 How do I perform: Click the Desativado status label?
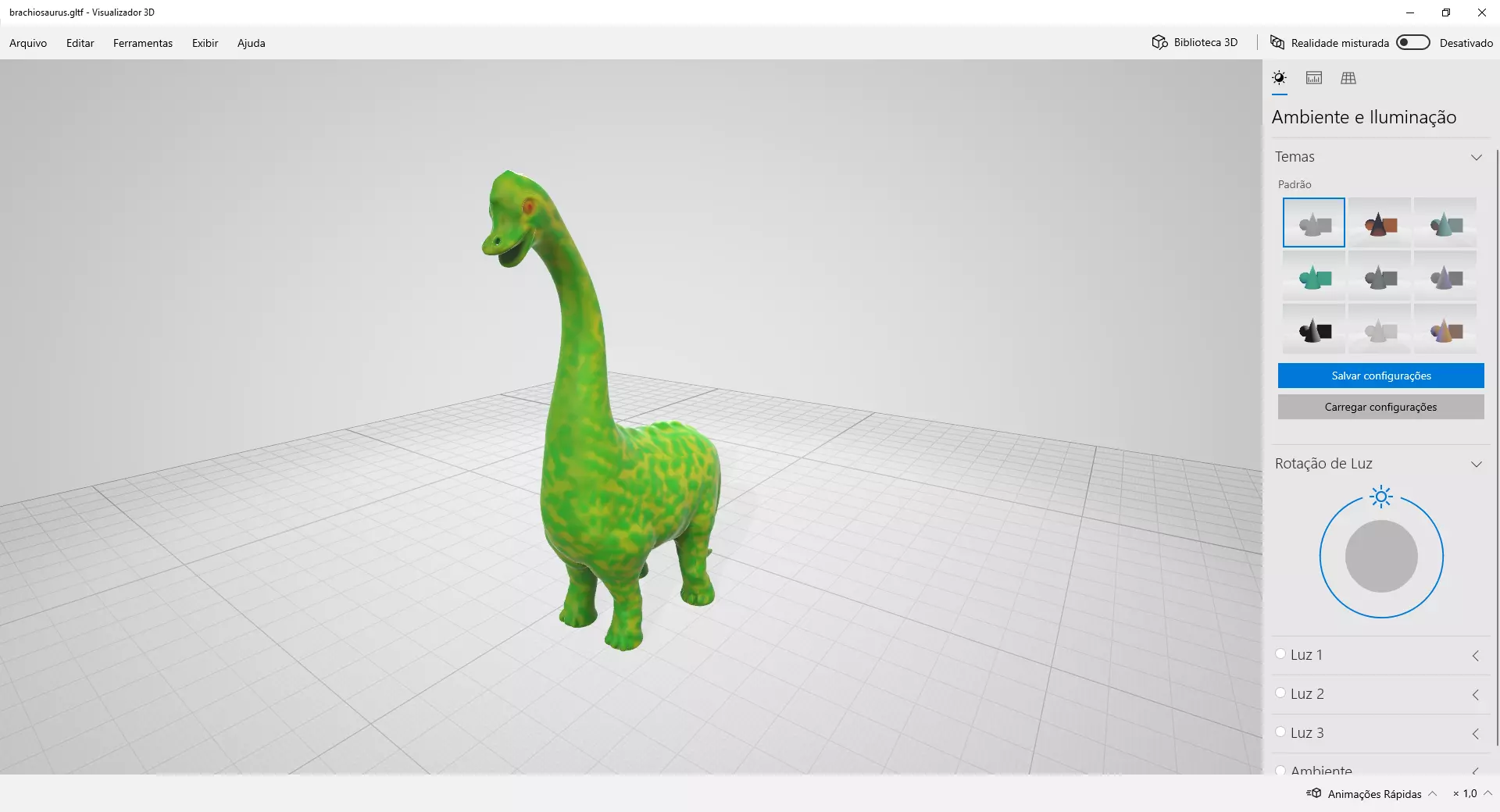[x=1466, y=43]
